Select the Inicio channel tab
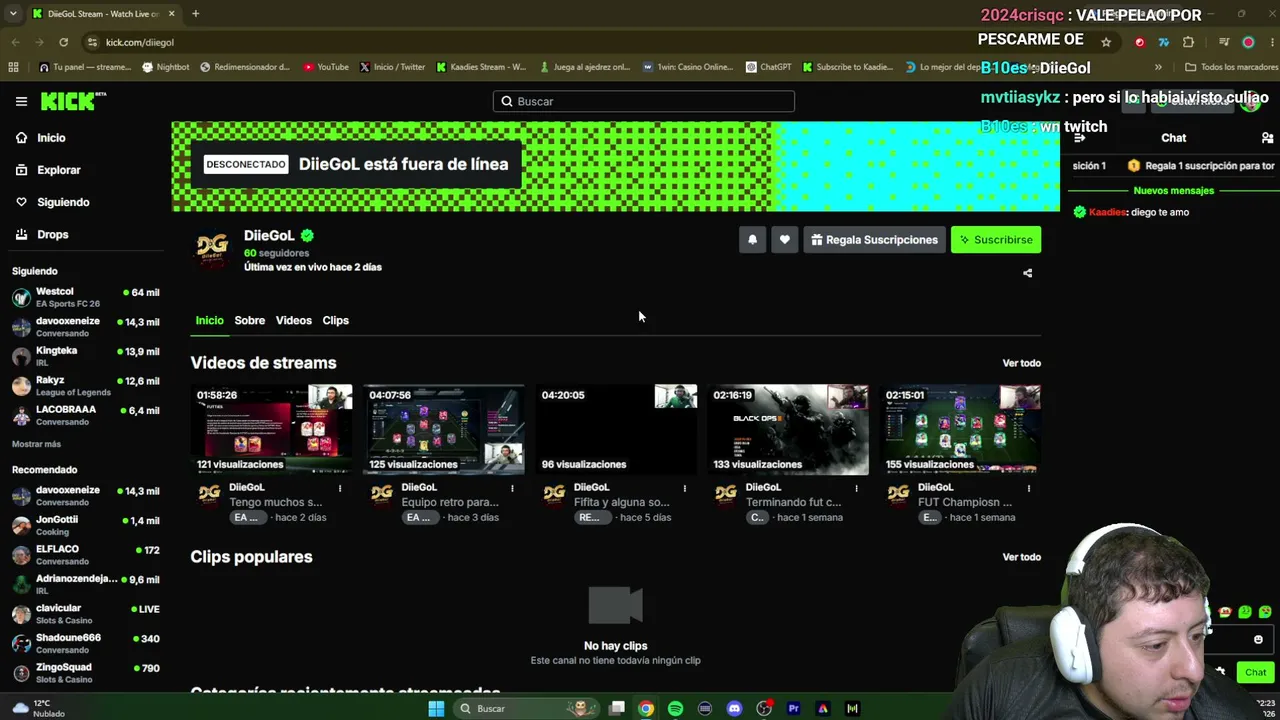 (209, 320)
